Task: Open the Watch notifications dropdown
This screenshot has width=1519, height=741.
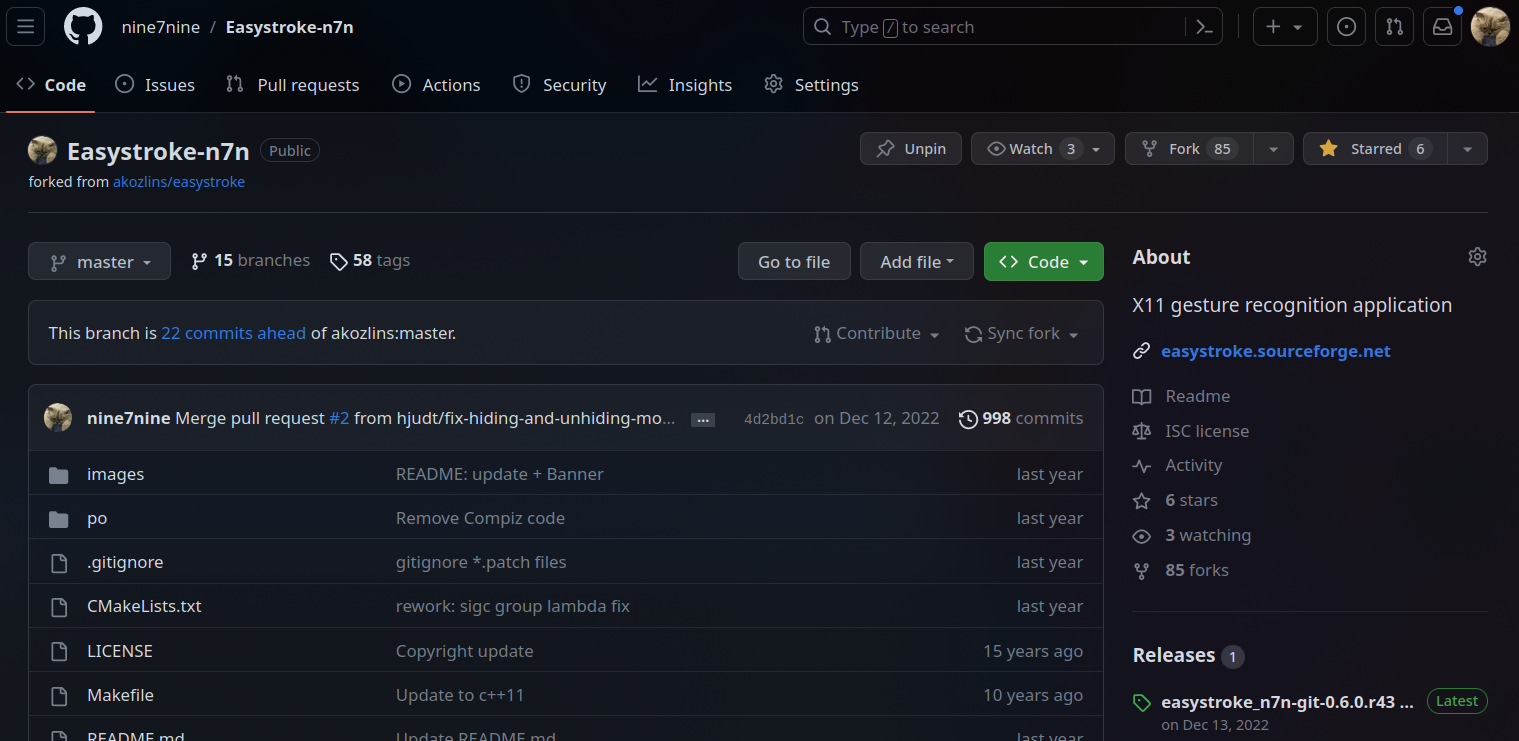Action: [x=1042, y=149]
